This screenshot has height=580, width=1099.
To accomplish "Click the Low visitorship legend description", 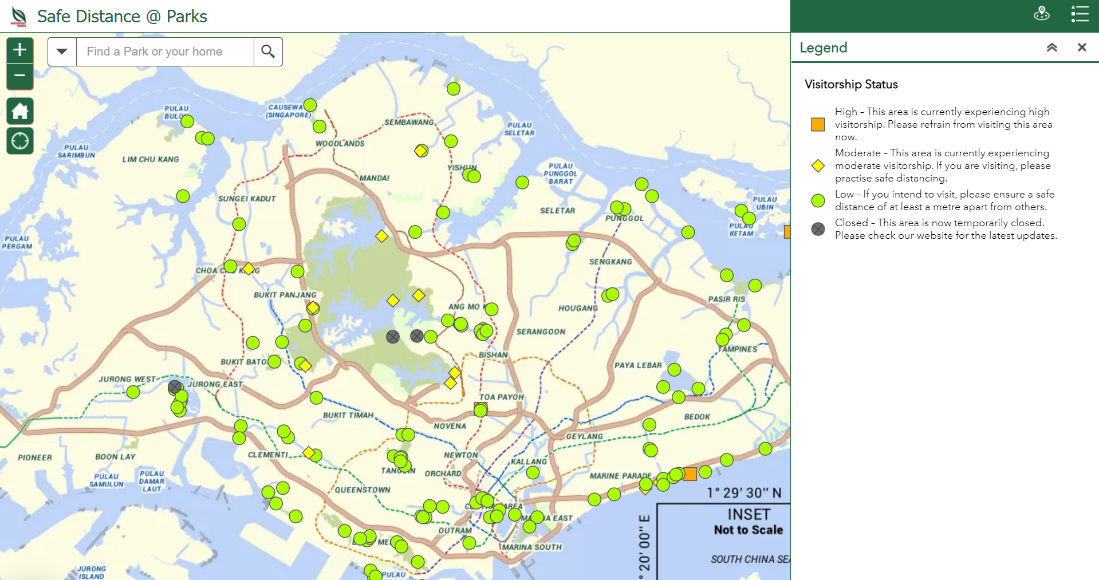I will (x=944, y=200).
